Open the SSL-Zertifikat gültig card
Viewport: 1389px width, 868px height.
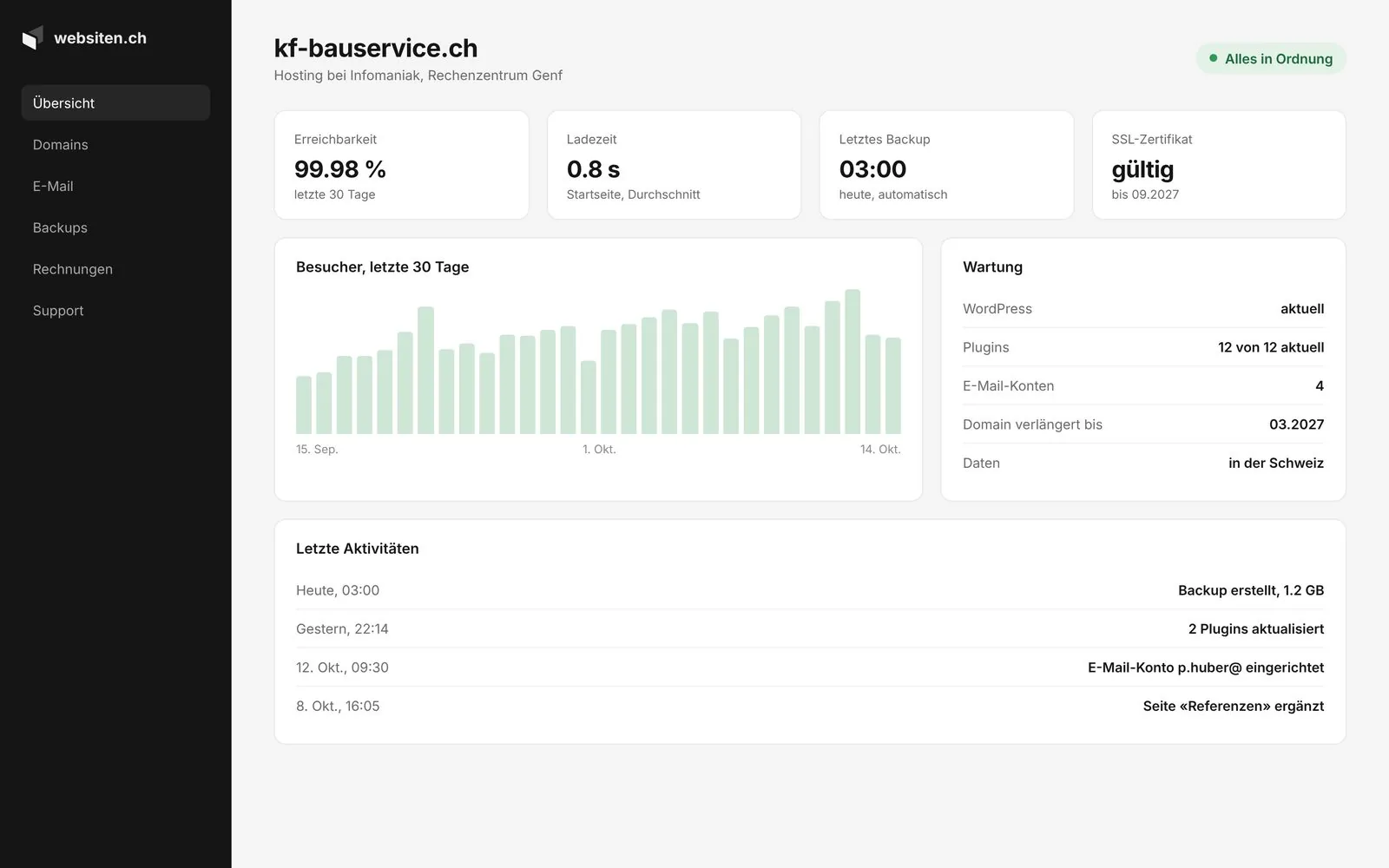(1219, 165)
